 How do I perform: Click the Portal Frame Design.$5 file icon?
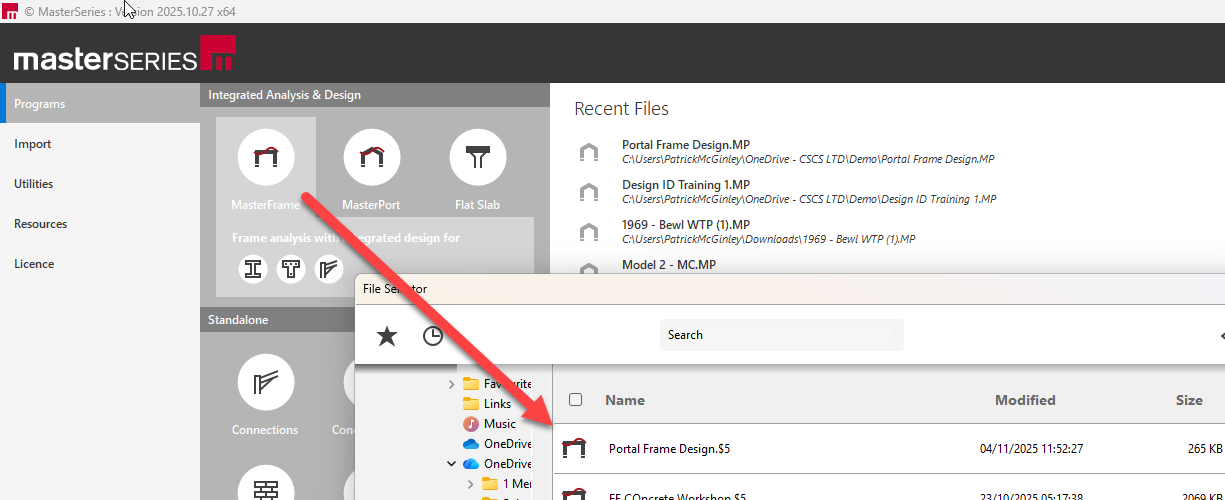point(574,449)
